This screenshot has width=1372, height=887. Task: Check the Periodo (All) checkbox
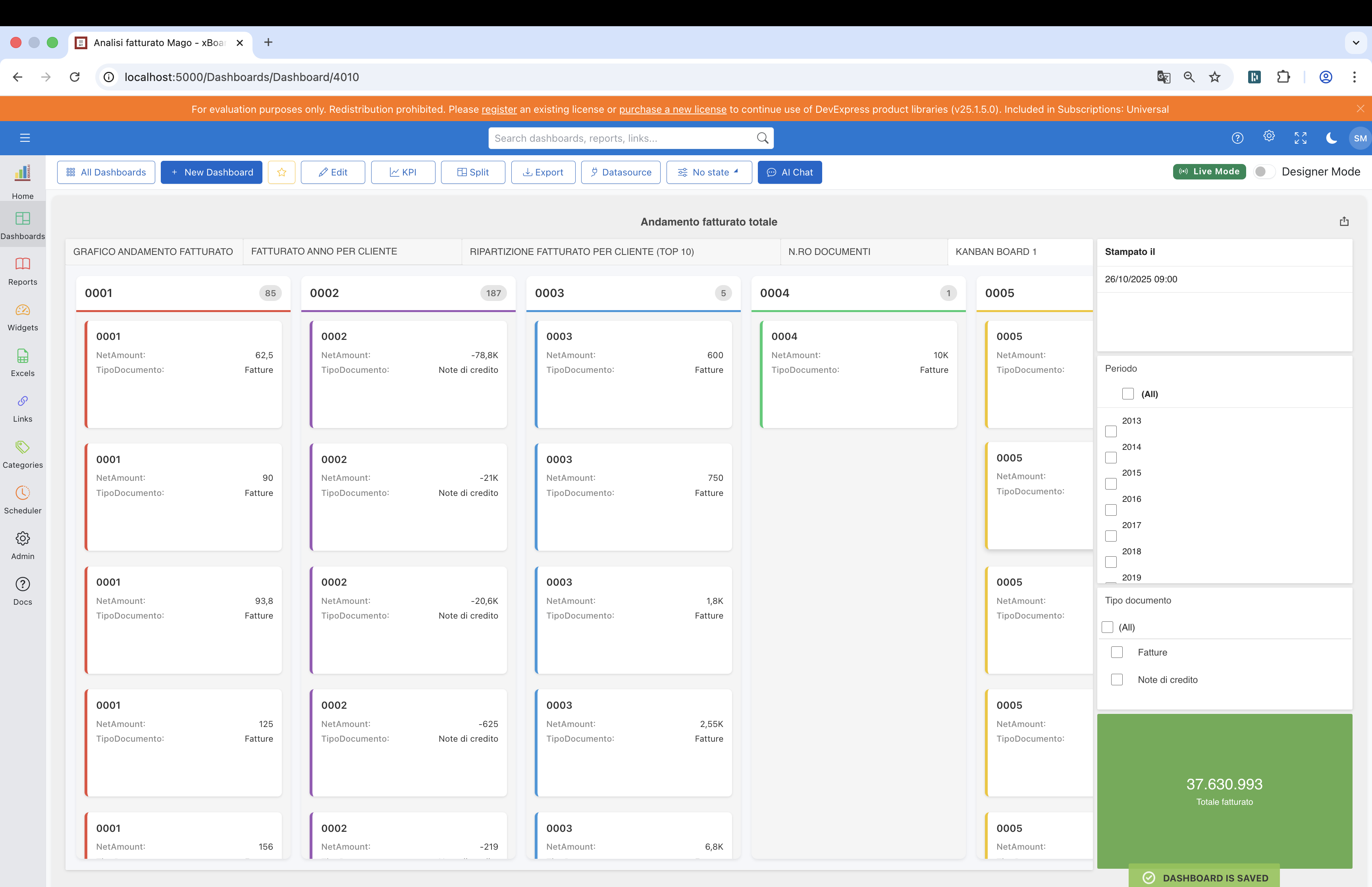[1128, 394]
